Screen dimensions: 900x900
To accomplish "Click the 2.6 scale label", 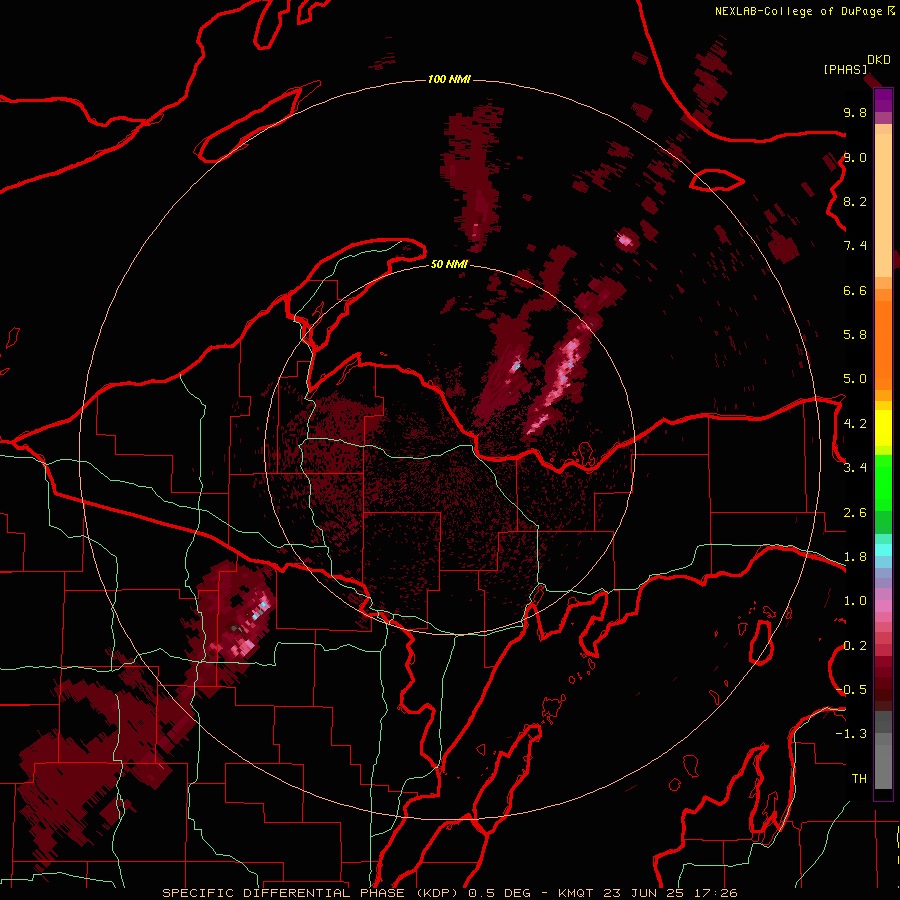I will click(855, 513).
